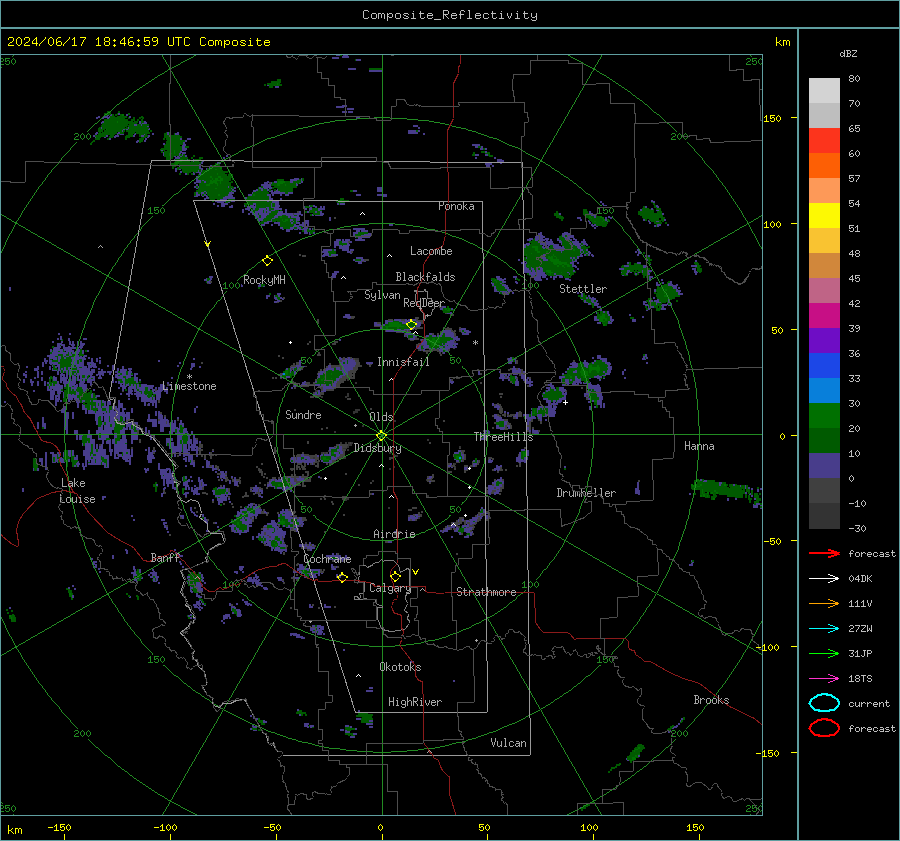Screen dimensions: 900x841
Task: Click the Didsbury town label
Action: pyautogui.click(x=377, y=448)
